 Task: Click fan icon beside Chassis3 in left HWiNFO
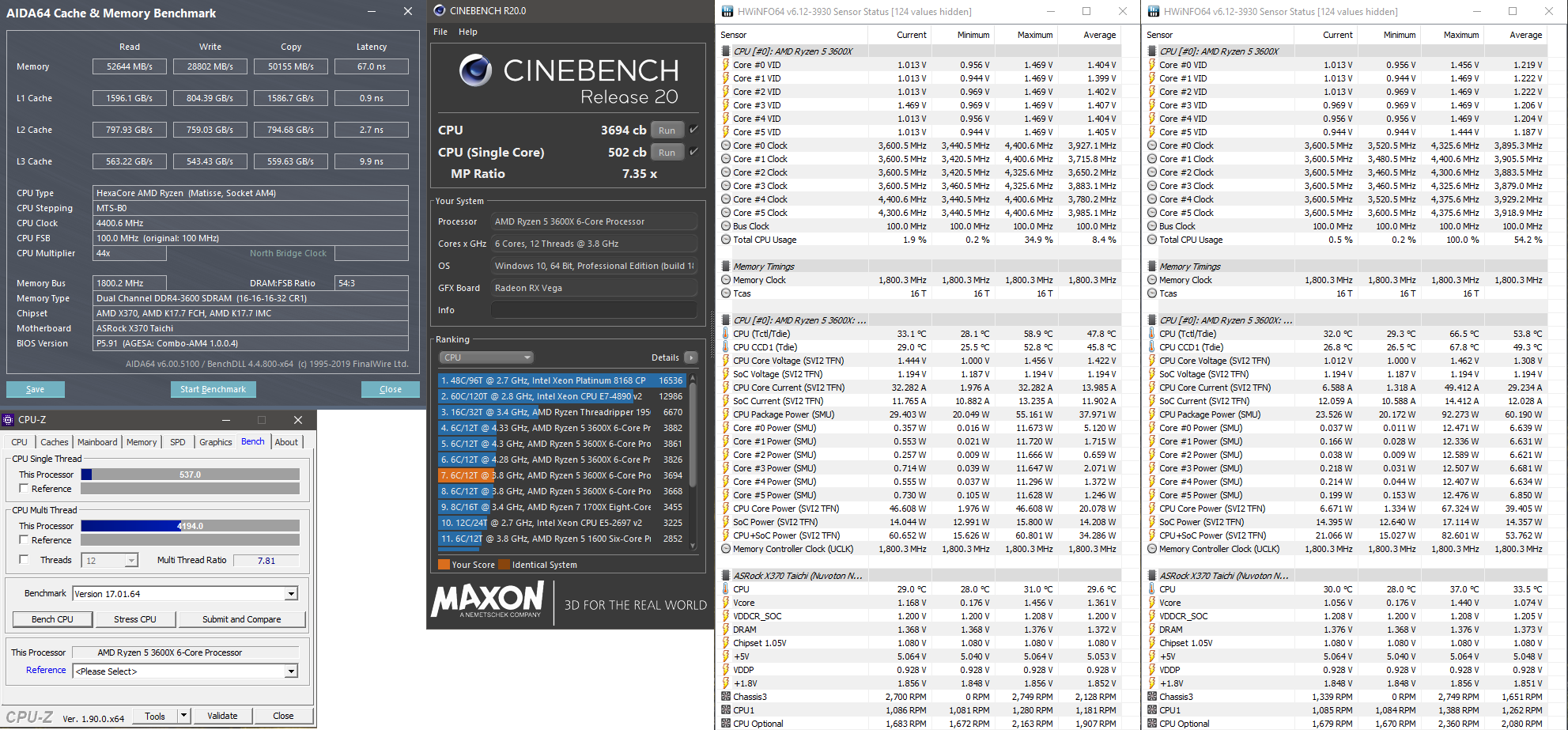[x=726, y=697]
